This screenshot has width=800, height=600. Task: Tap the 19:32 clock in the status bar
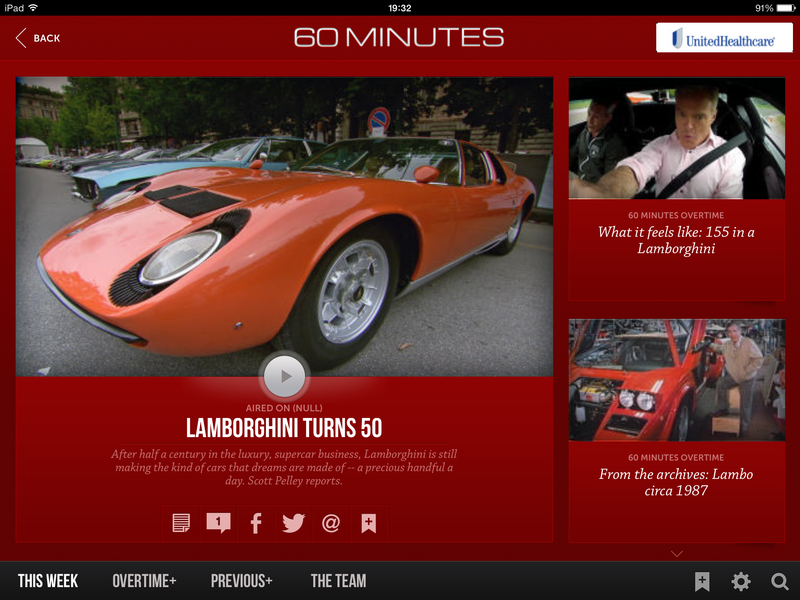399,8
